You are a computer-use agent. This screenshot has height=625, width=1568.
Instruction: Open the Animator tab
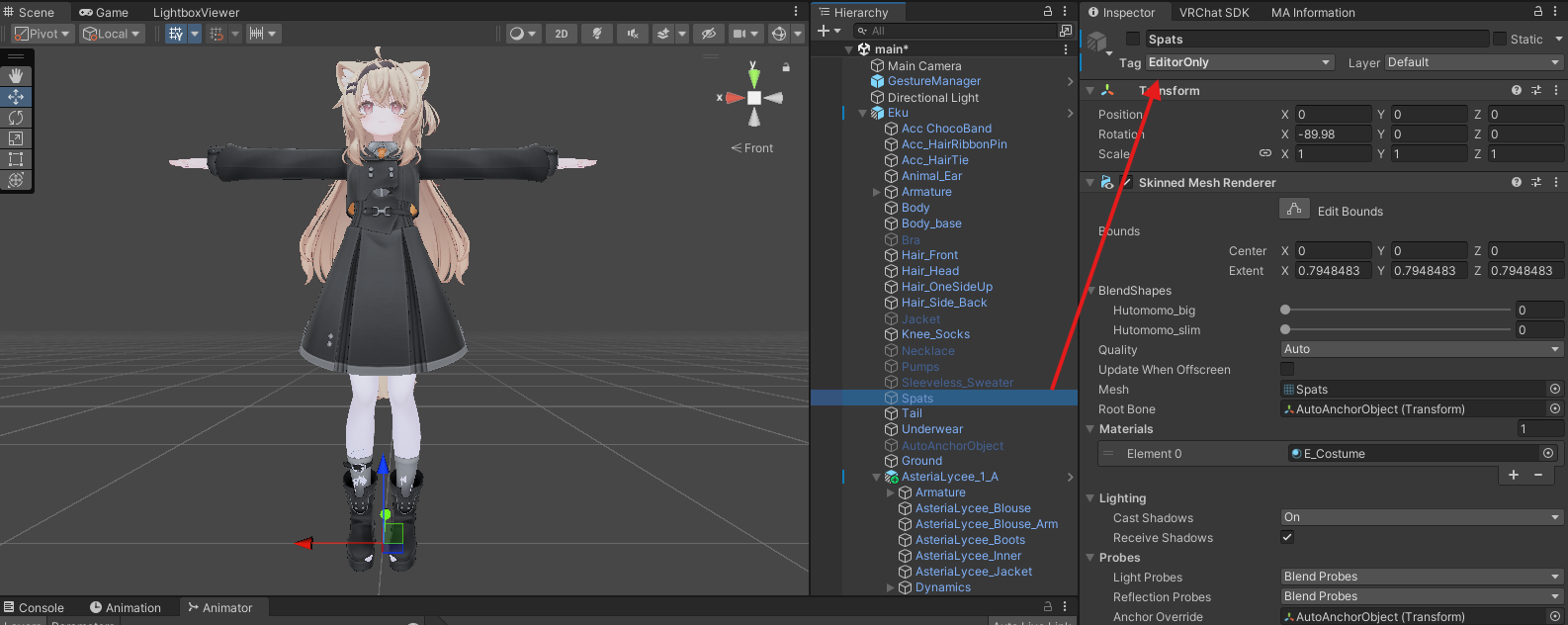coord(219,608)
